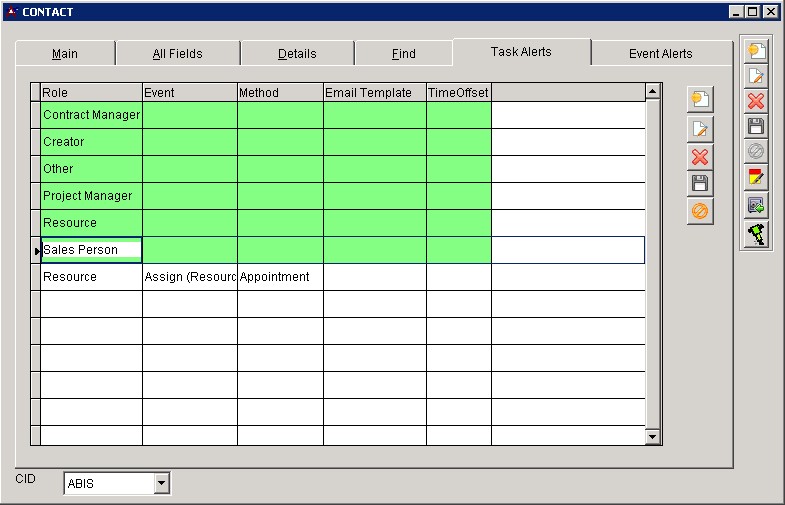Click the orange cancel icon beside the grid

click(700, 211)
